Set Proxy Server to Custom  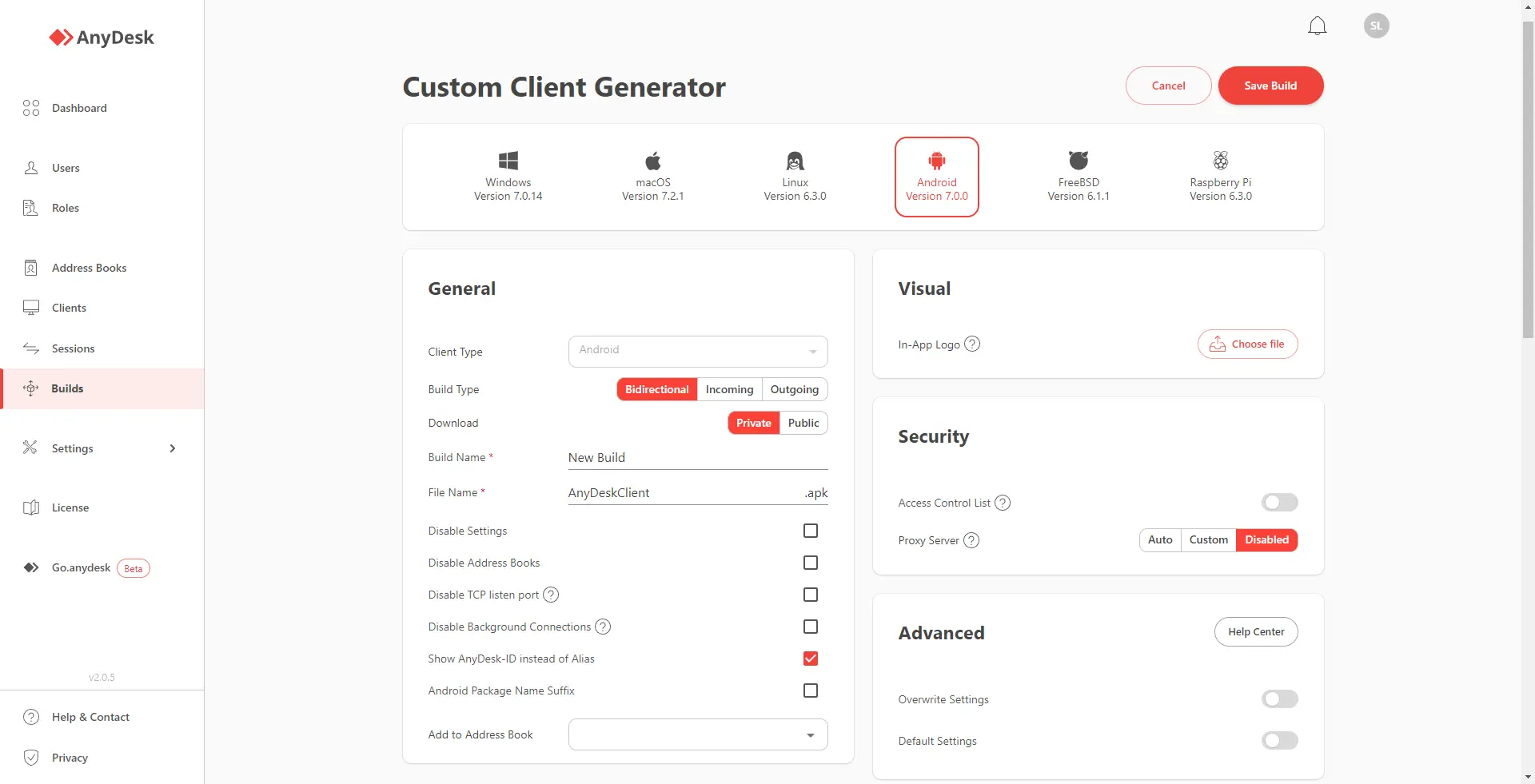tap(1209, 540)
